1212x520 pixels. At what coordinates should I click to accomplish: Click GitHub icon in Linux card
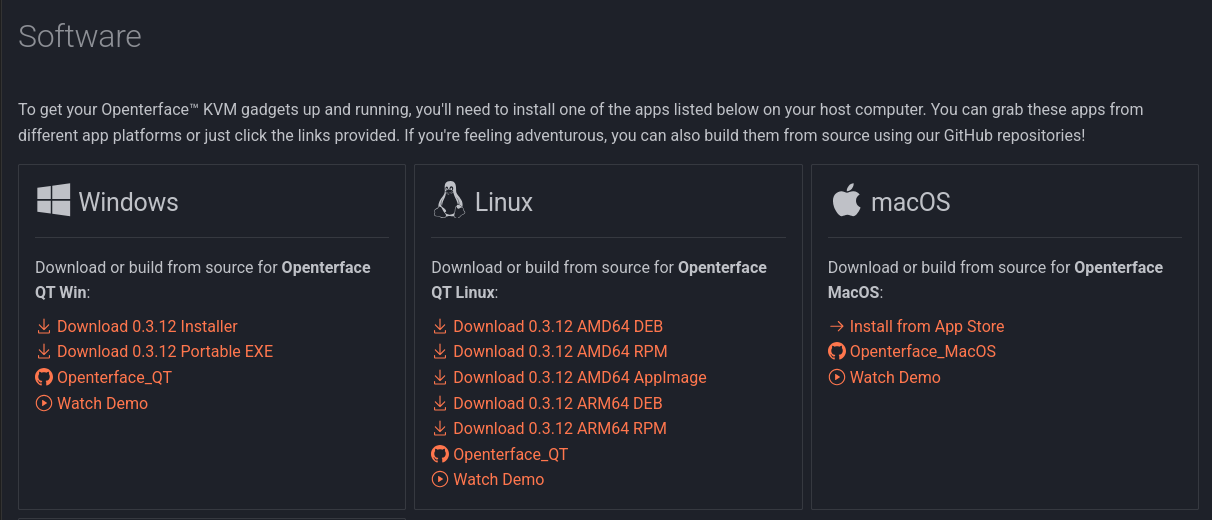tap(440, 454)
